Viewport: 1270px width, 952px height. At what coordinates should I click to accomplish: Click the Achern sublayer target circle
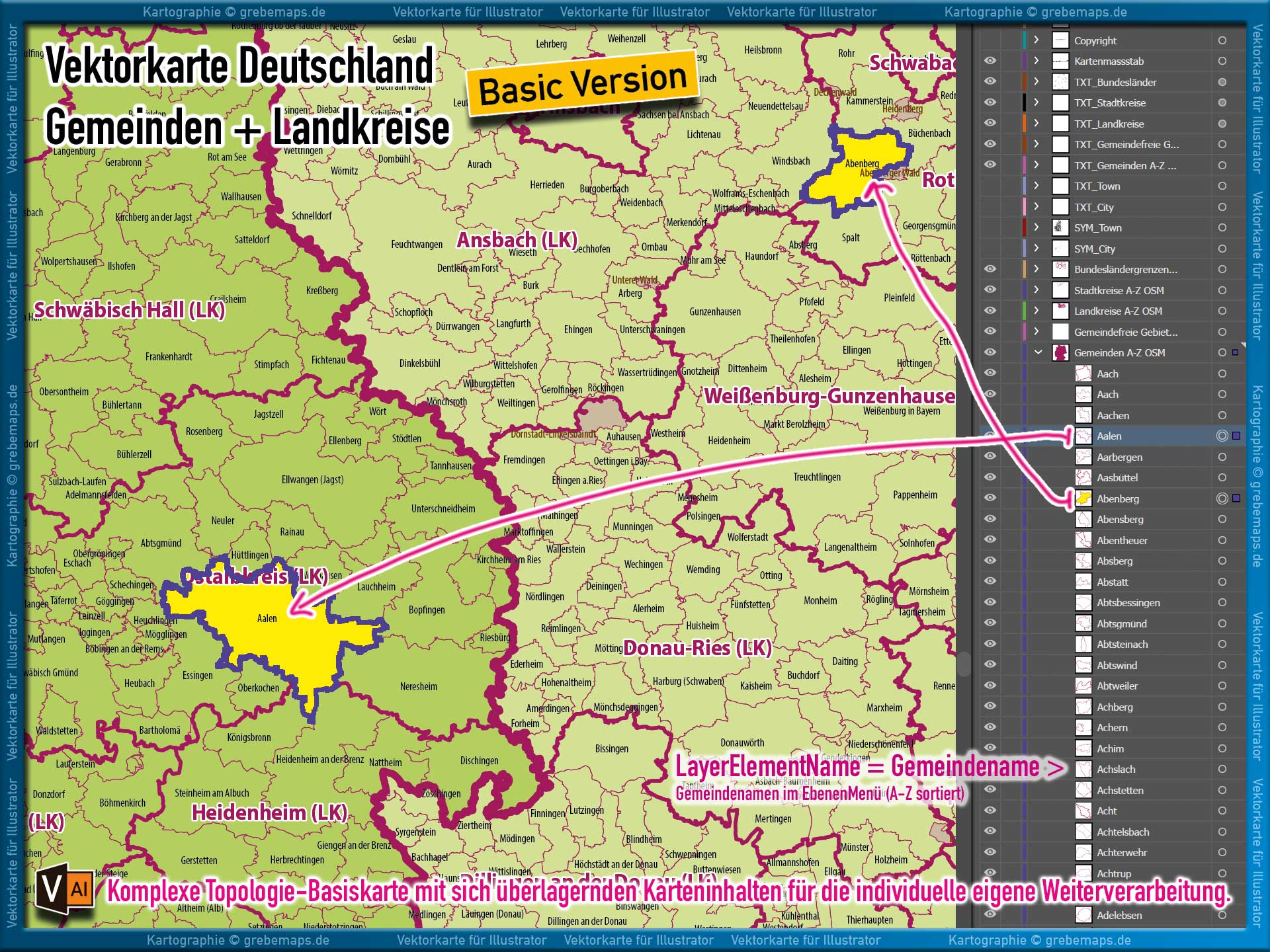(x=1222, y=727)
